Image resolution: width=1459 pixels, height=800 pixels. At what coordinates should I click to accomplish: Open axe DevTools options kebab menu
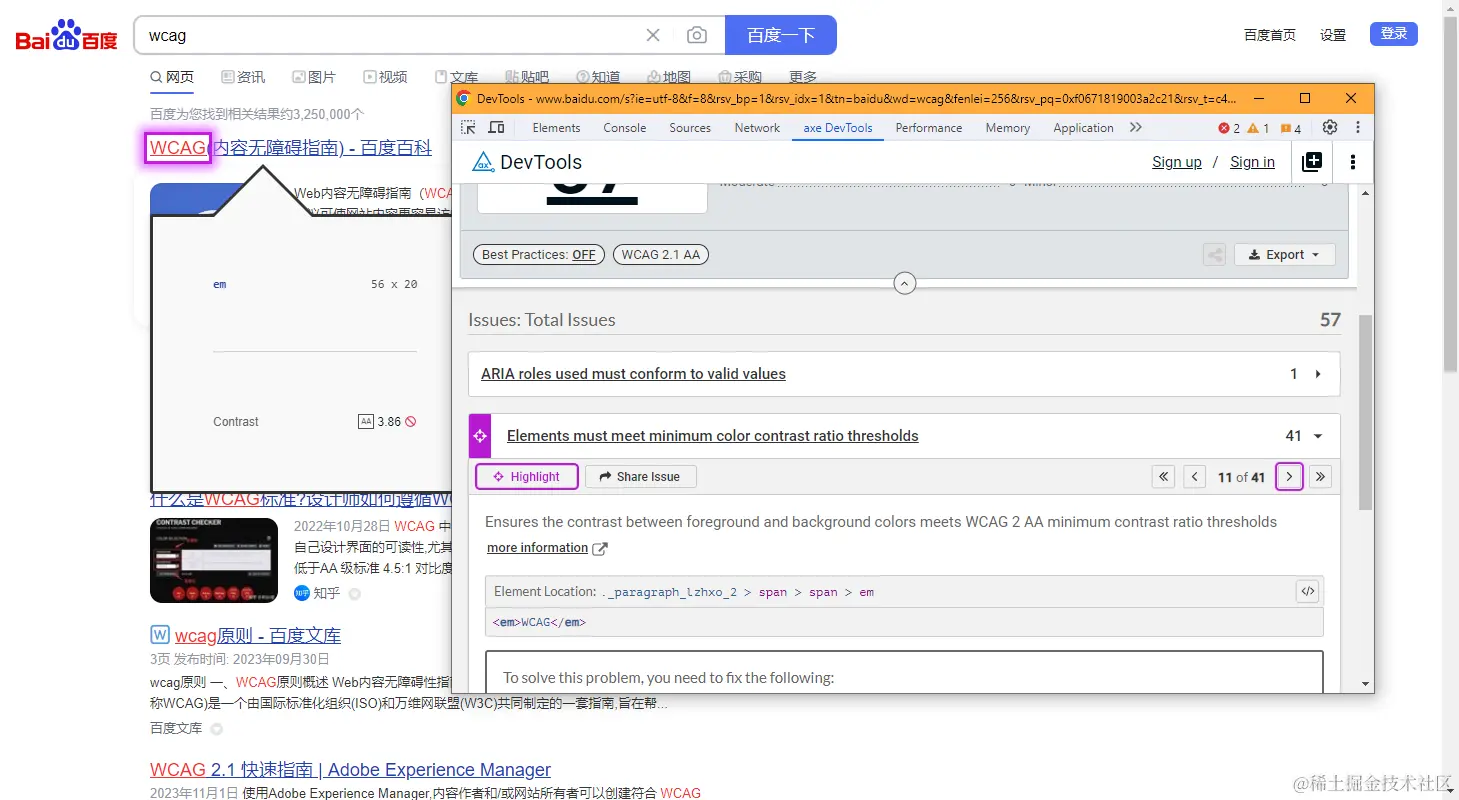(1353, 162)
